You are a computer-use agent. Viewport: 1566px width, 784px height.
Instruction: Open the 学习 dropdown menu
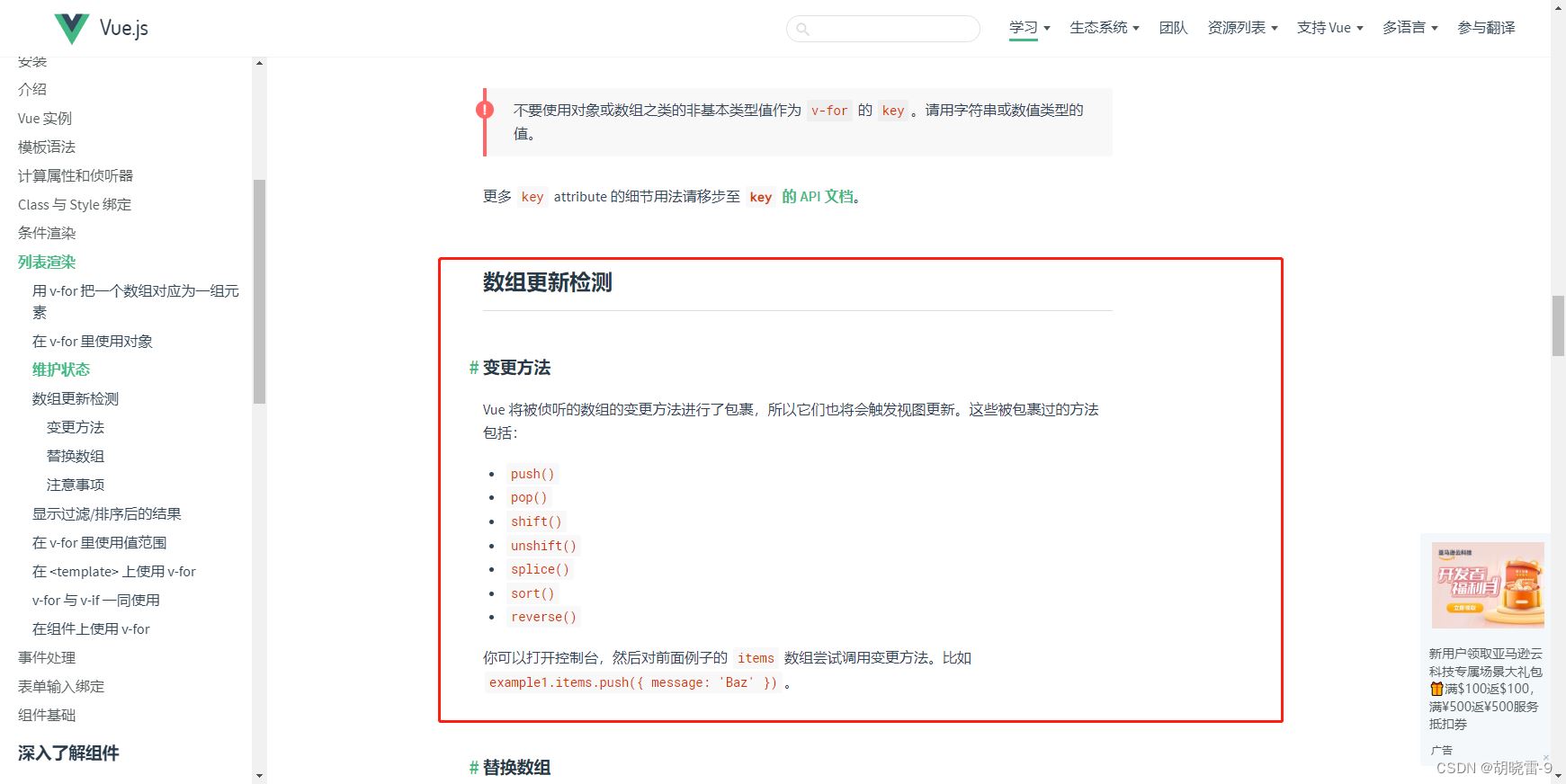pos(1030,28)
